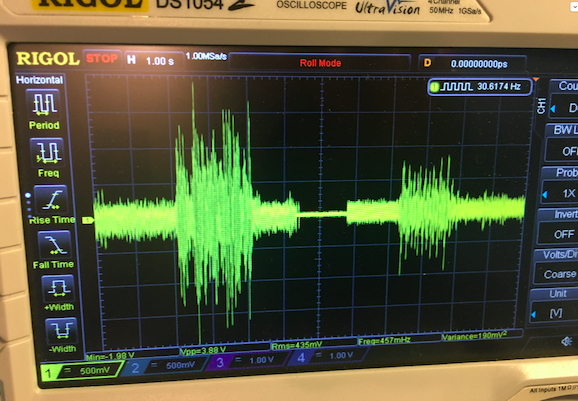Viewport: 578px width, 401px height.
Task: Click the Volts/Div Coarse button
Action: click(x=557, y=274)
